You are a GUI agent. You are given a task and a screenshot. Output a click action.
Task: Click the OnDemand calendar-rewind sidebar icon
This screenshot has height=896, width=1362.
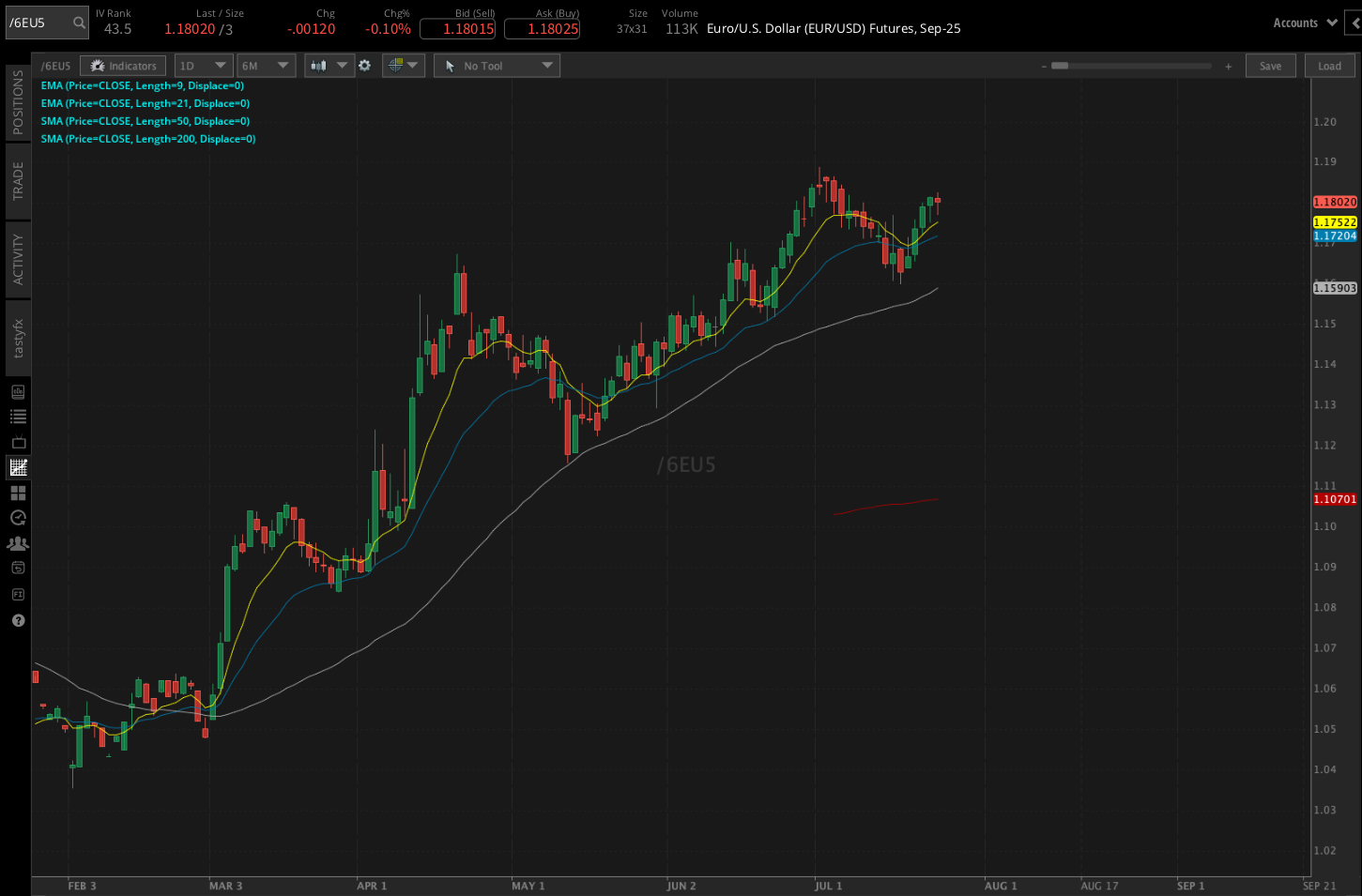17,568
